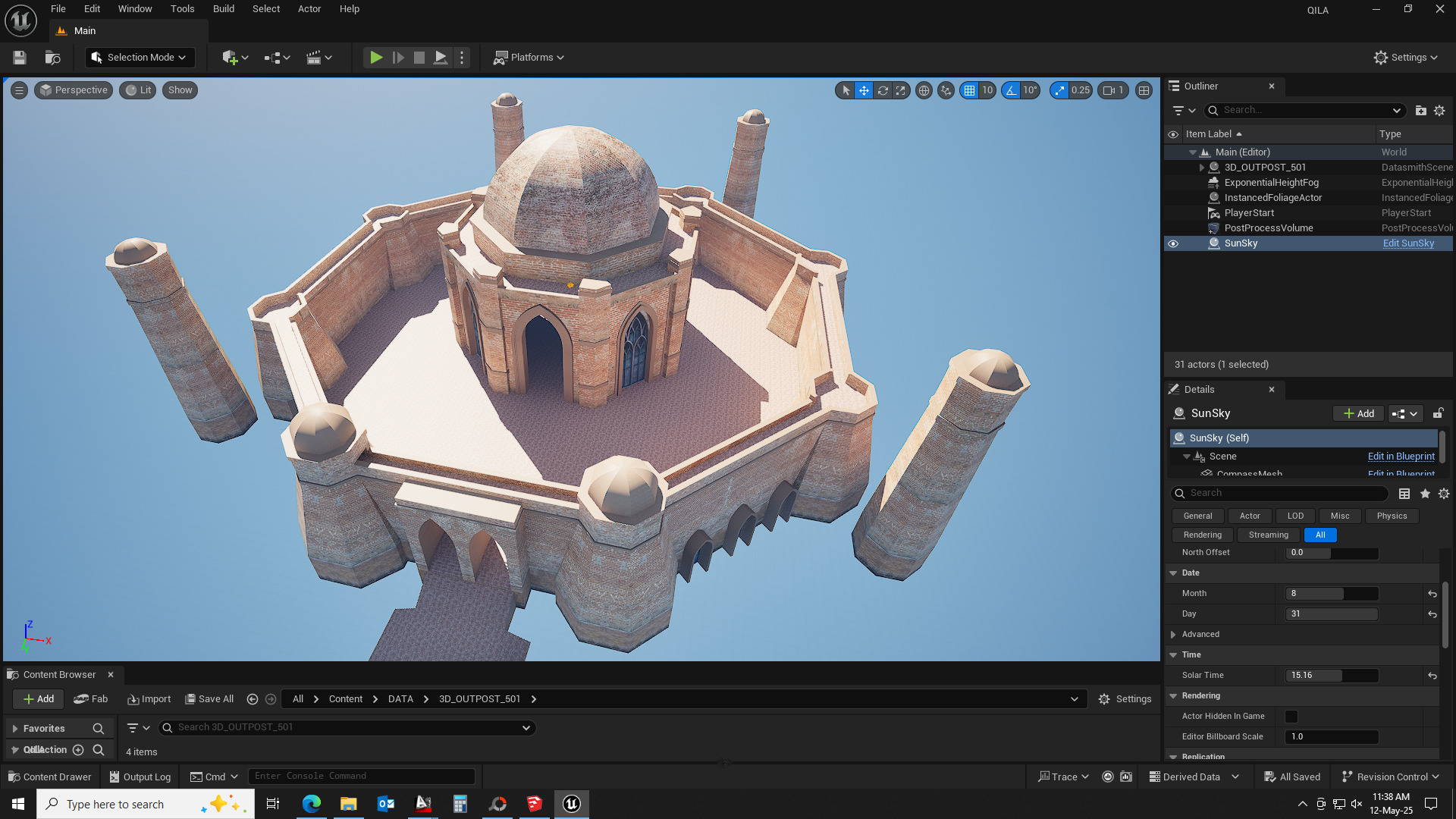Open Microsoft Edge from the taskbar
Image resolution: width=1456 pixels, height=819 pixels.
(x=311, y=804)
